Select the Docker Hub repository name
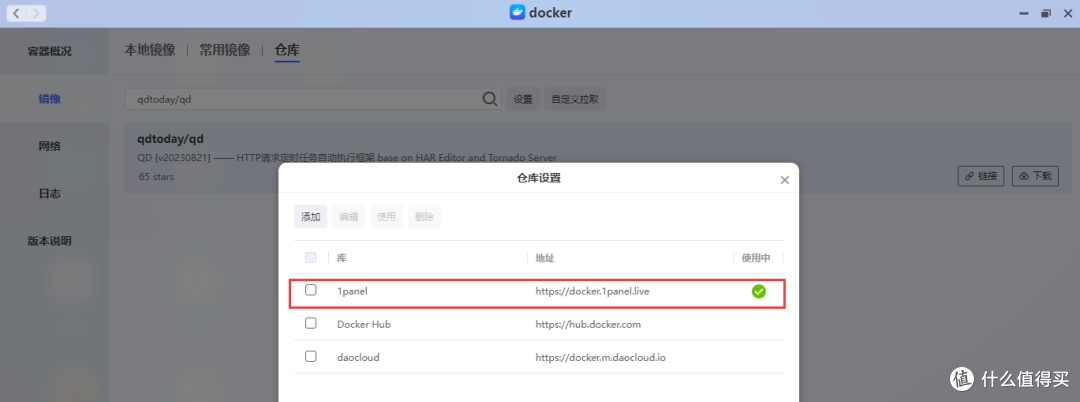This screenshot has width=1080, height=402. (364, 324)
